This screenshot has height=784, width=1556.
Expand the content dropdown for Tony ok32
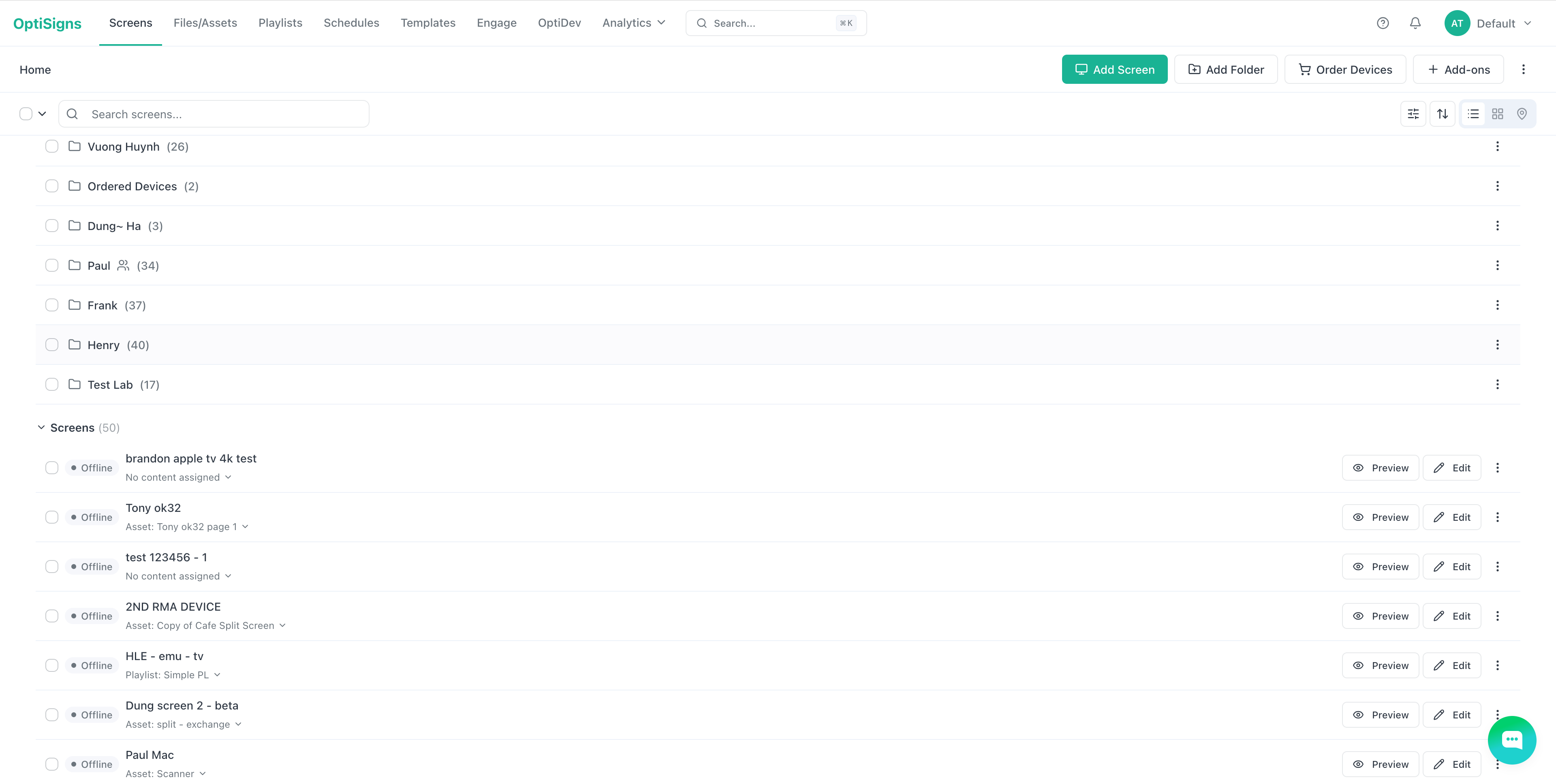tap(245, 526)
